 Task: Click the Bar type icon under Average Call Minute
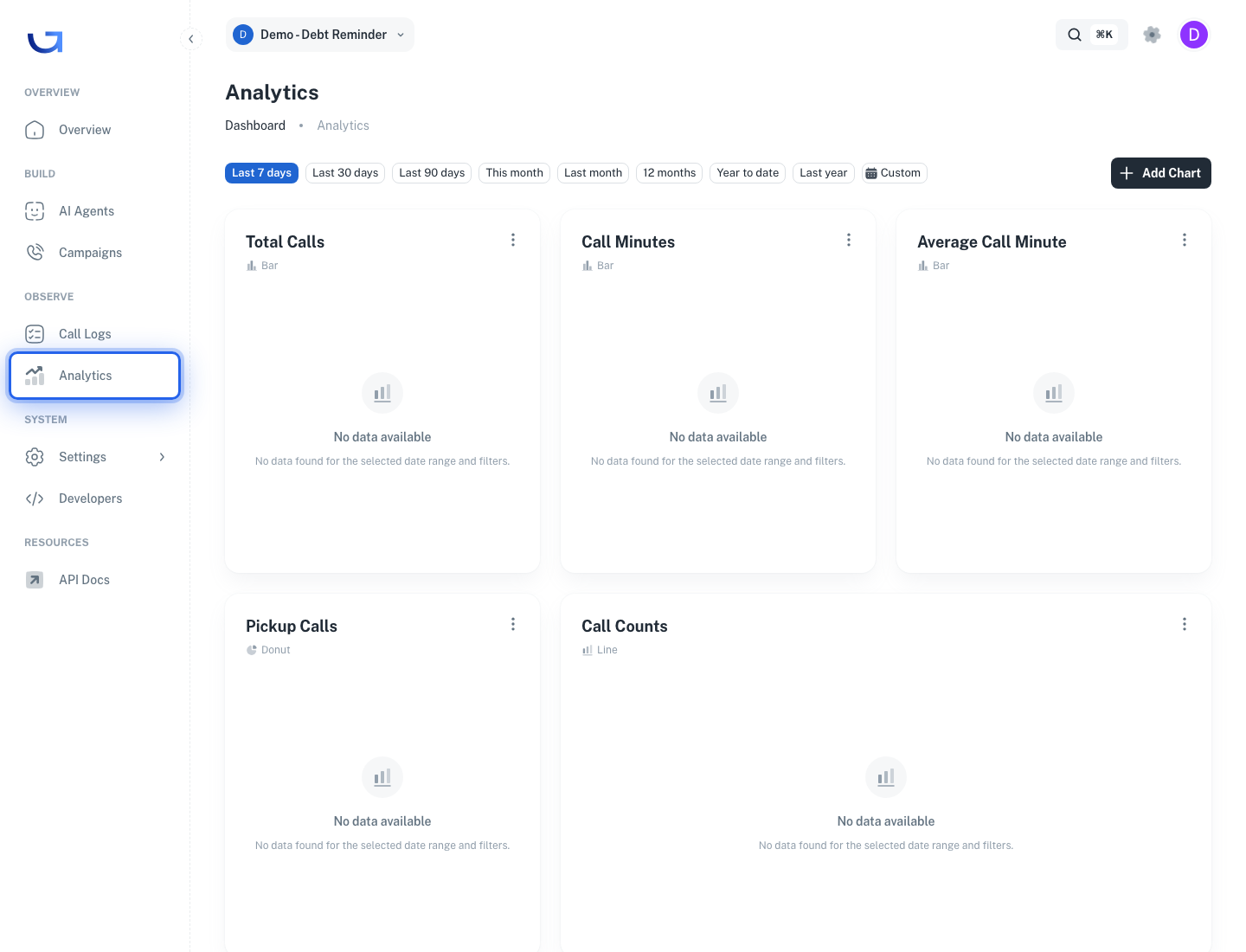[923, 266]
